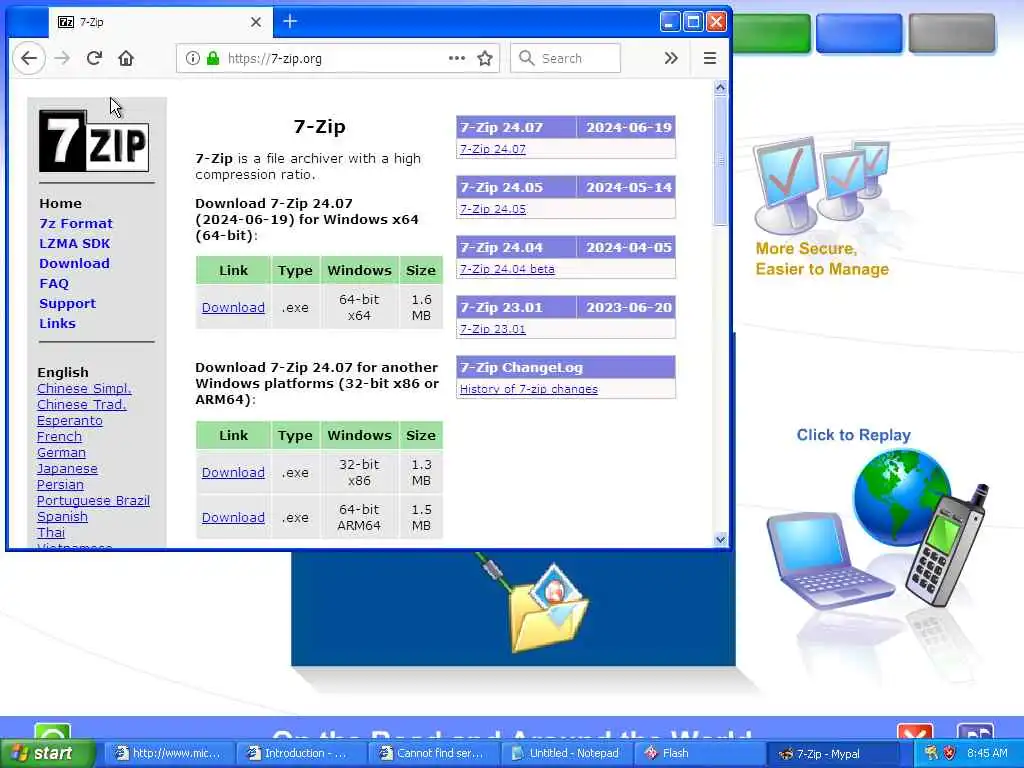Go back using the browser back arrow
This screenshot has height=768, width=1024.
[x=29, y=58]
